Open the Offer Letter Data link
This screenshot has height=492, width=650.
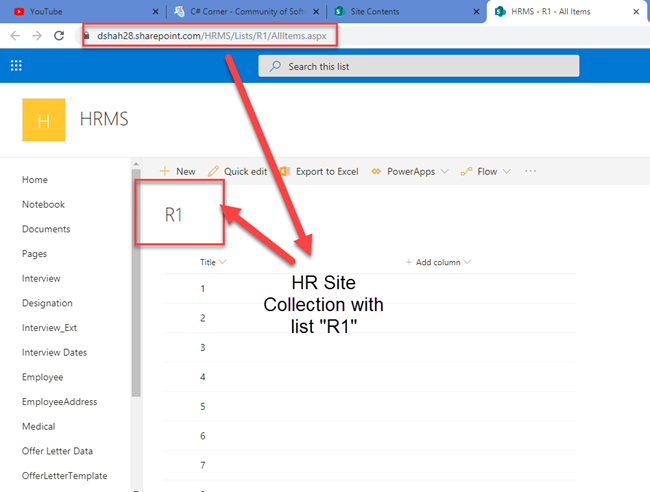click(57, 451)
